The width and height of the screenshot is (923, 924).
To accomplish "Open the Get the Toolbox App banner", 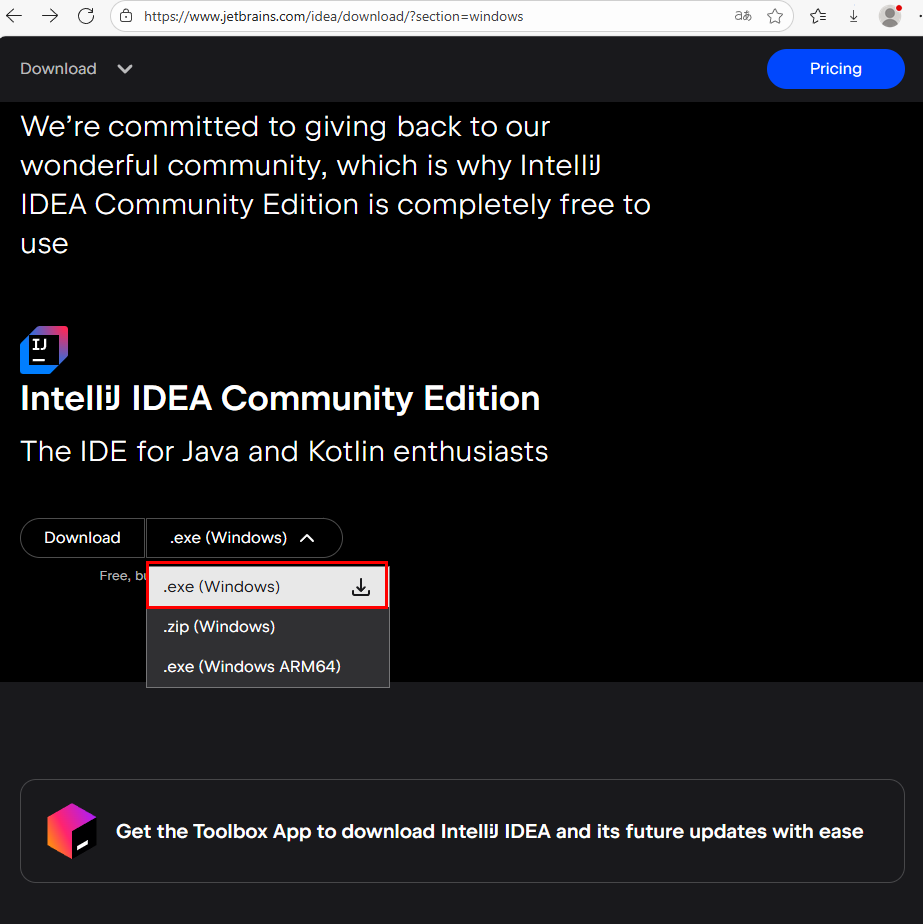I will (x=489, y=831).
